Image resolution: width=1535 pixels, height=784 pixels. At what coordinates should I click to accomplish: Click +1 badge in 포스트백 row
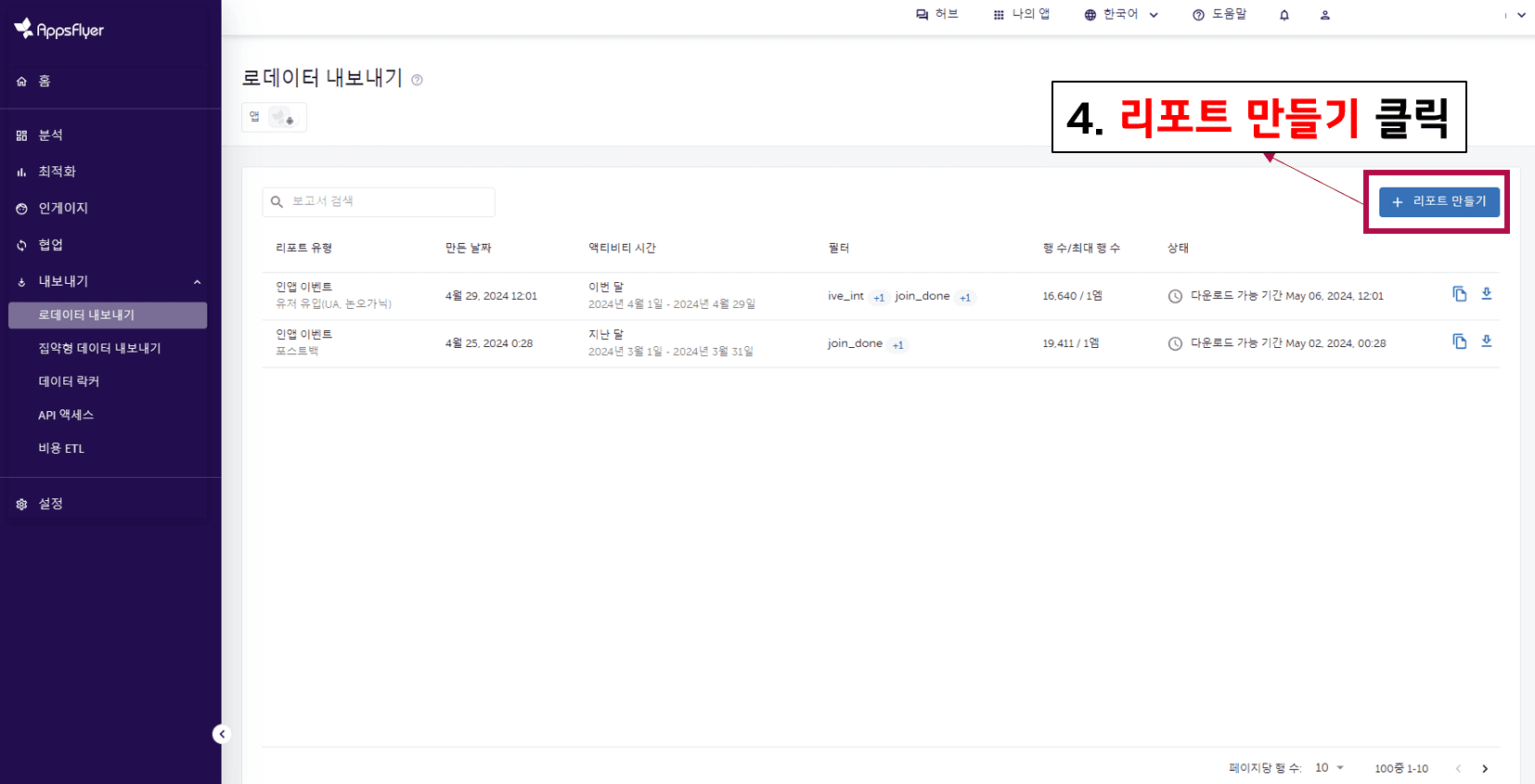[897, 345]
